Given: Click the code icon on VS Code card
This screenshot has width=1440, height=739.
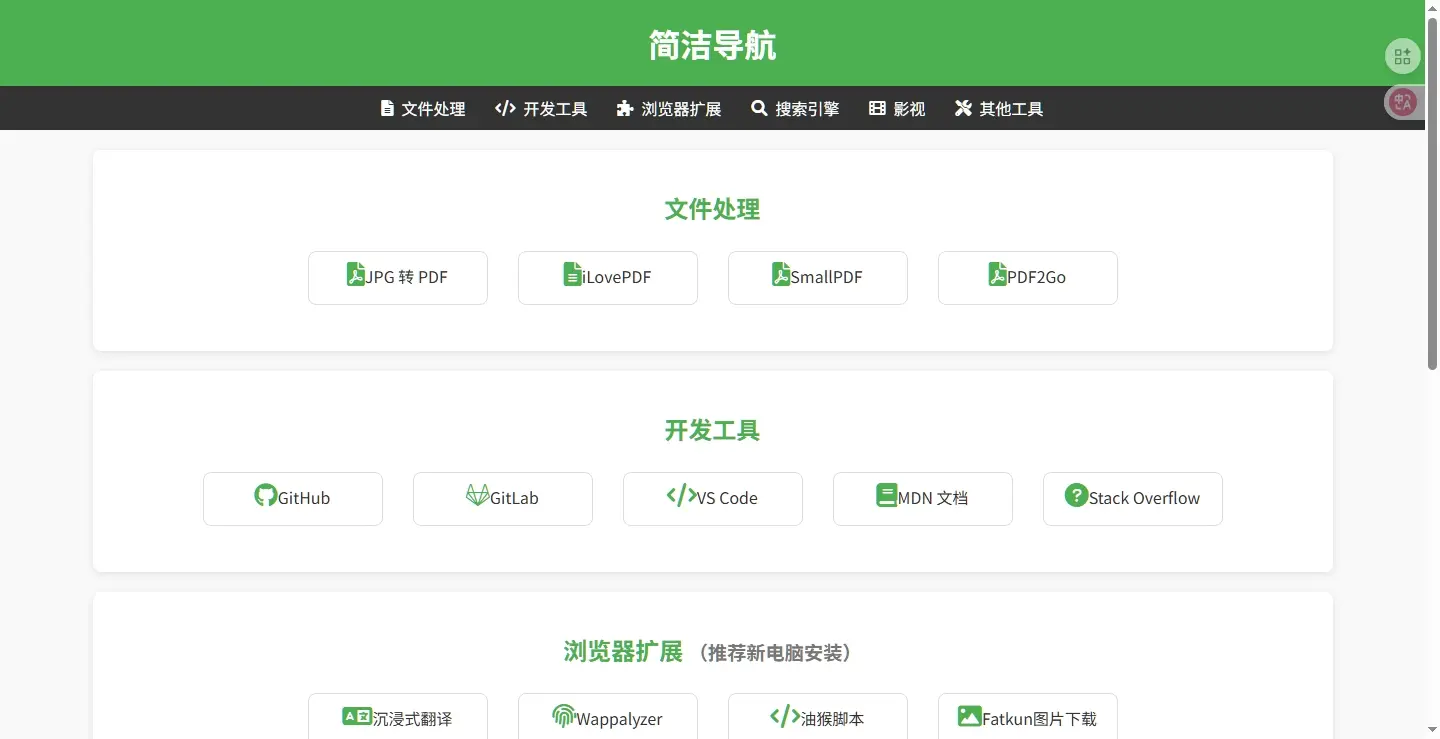Looking at the screenshot, I should point(681,495).
